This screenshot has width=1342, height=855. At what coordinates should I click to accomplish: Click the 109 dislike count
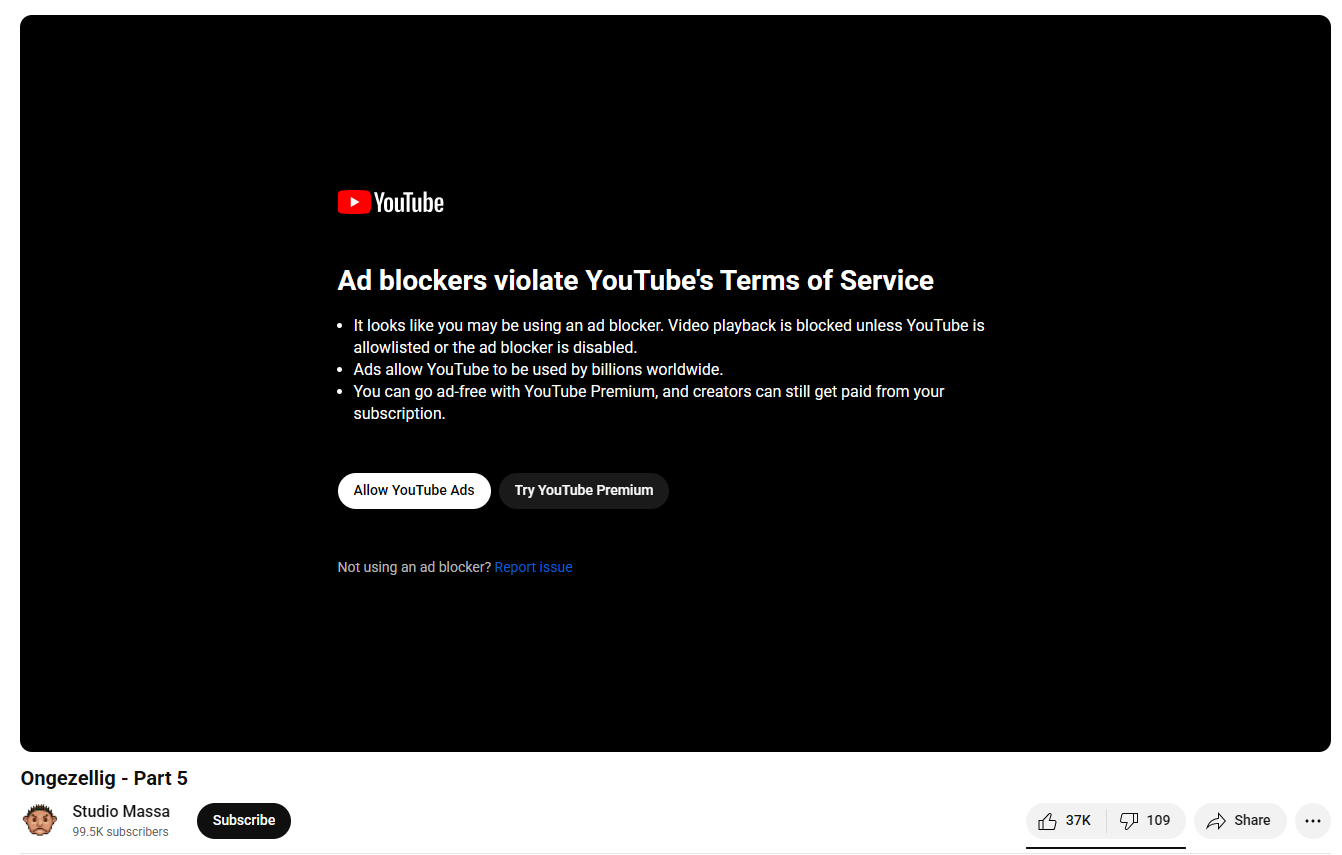tap(1158, 821)
